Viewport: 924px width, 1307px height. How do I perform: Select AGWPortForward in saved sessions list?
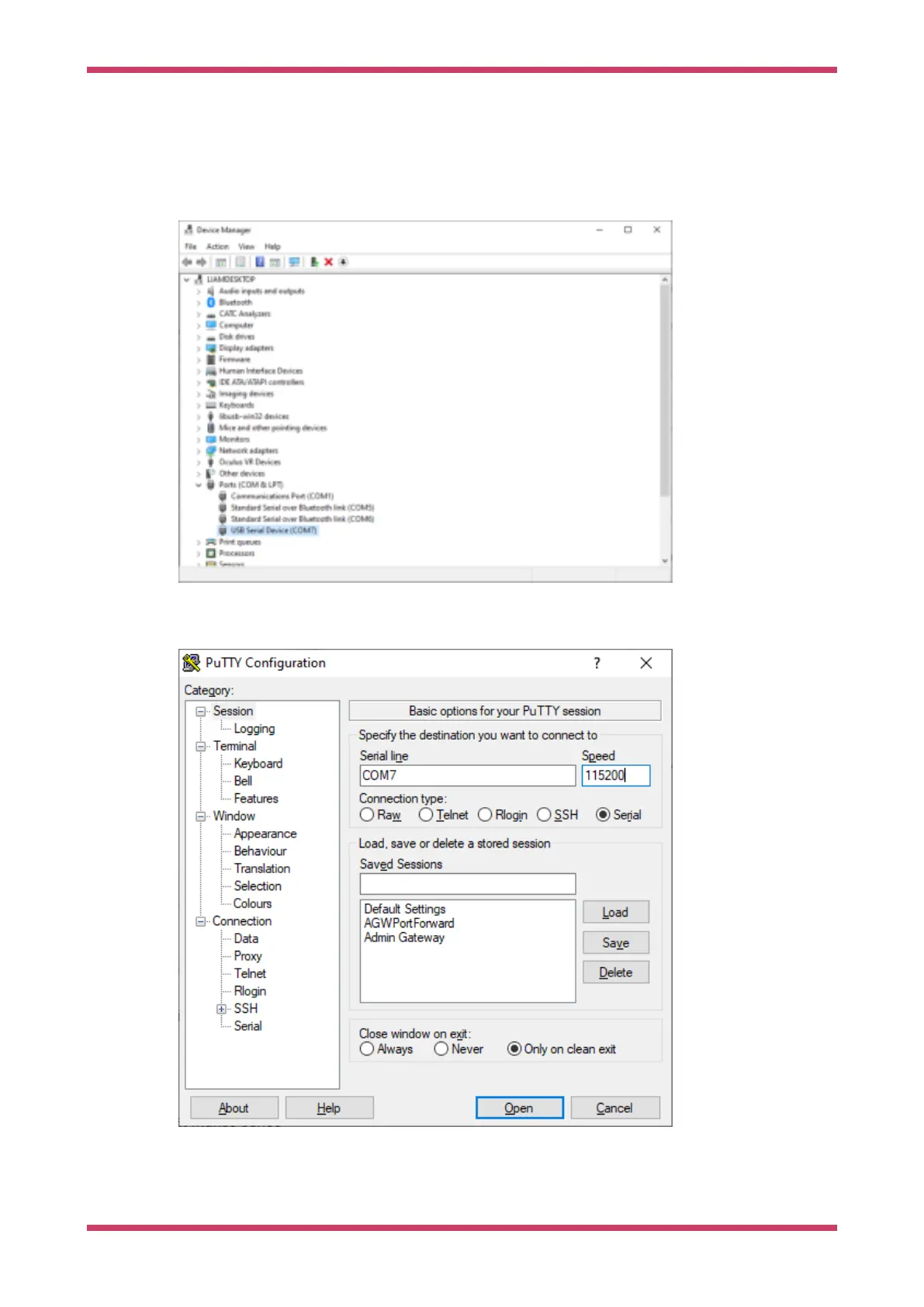pyautogui.click(x=409, y=923)
